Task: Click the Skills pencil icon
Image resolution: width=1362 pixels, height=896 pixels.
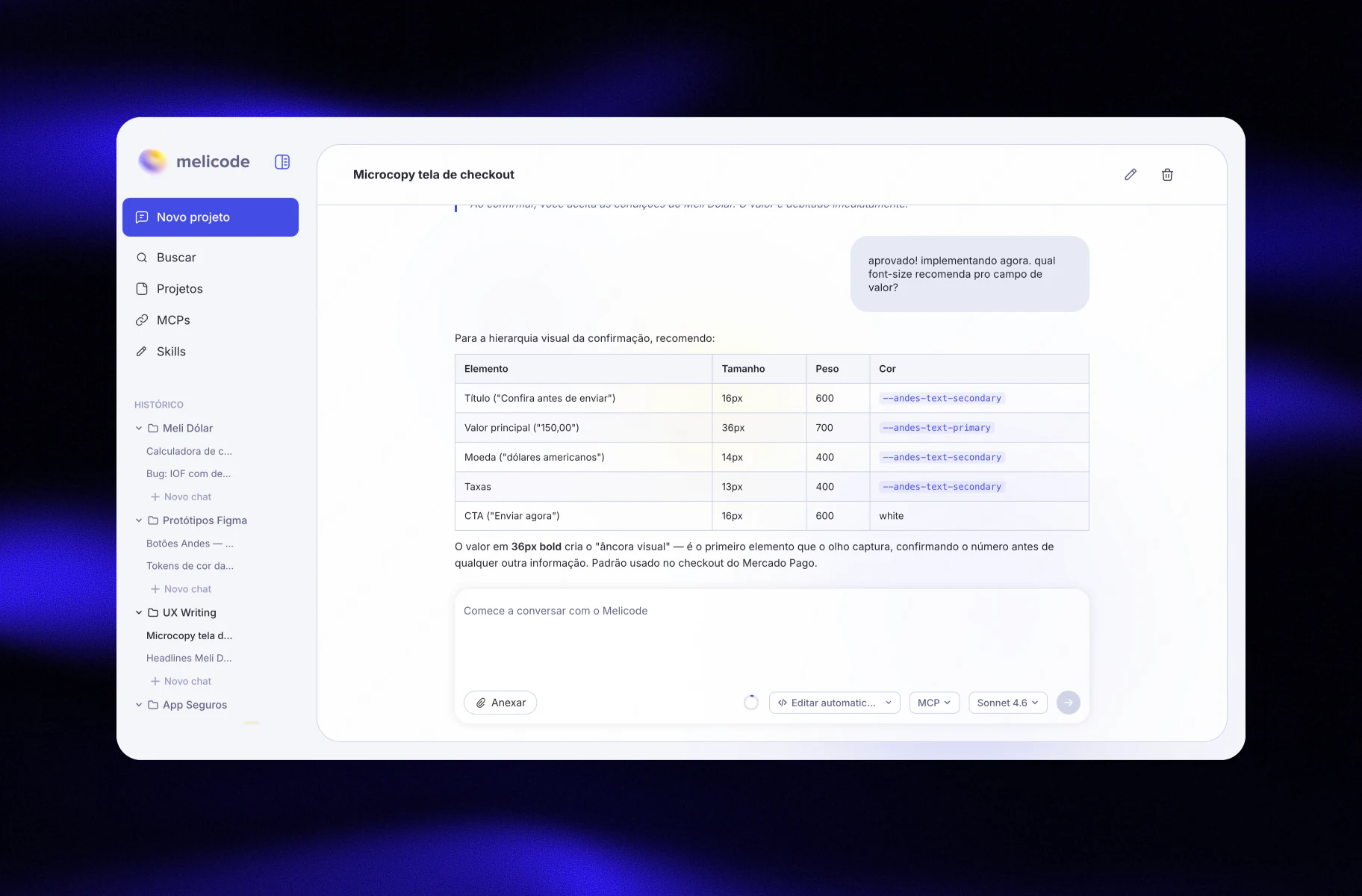Action: coord(142,352)
